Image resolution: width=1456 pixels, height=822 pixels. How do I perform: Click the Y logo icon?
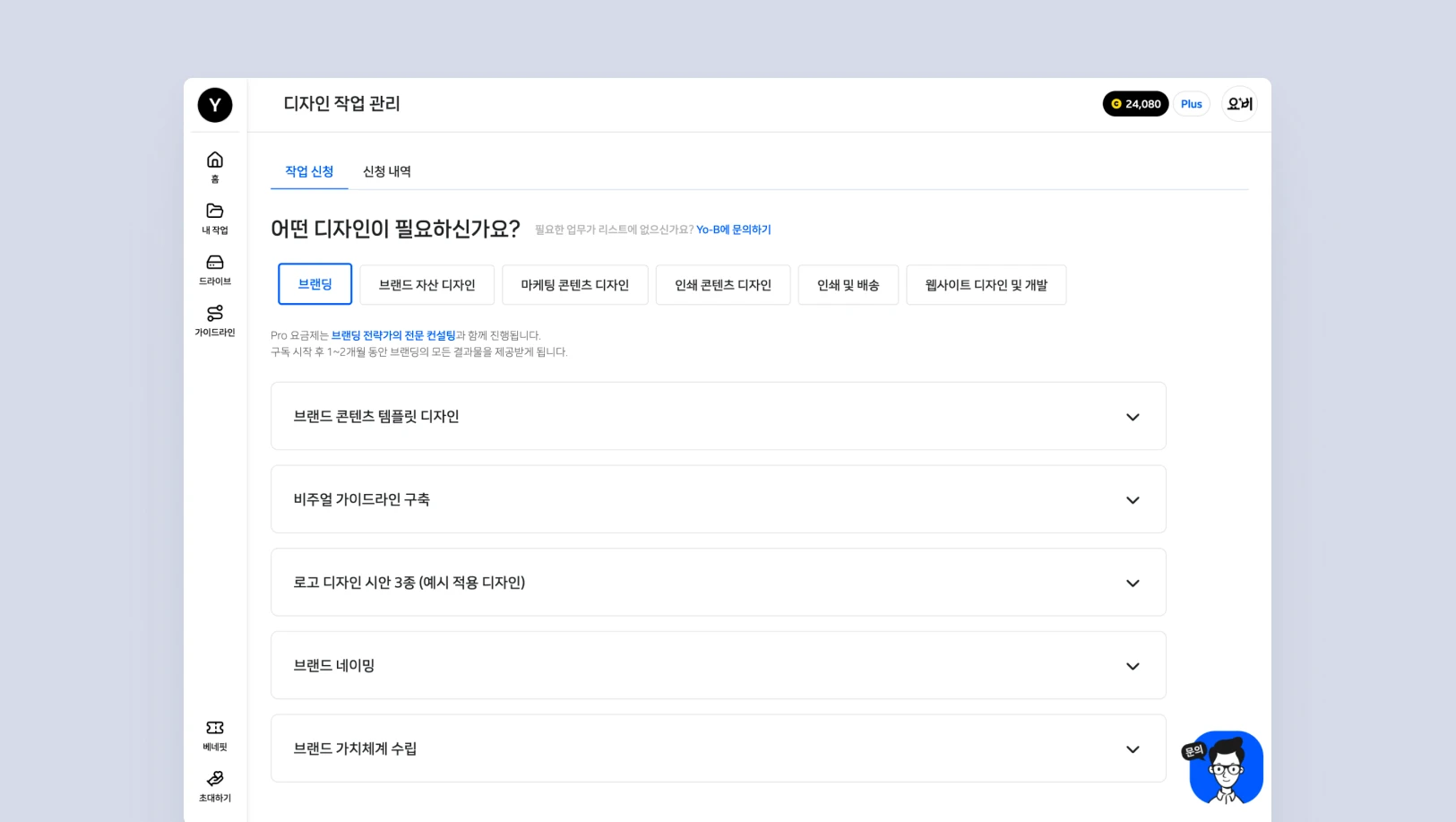(215, 105)
